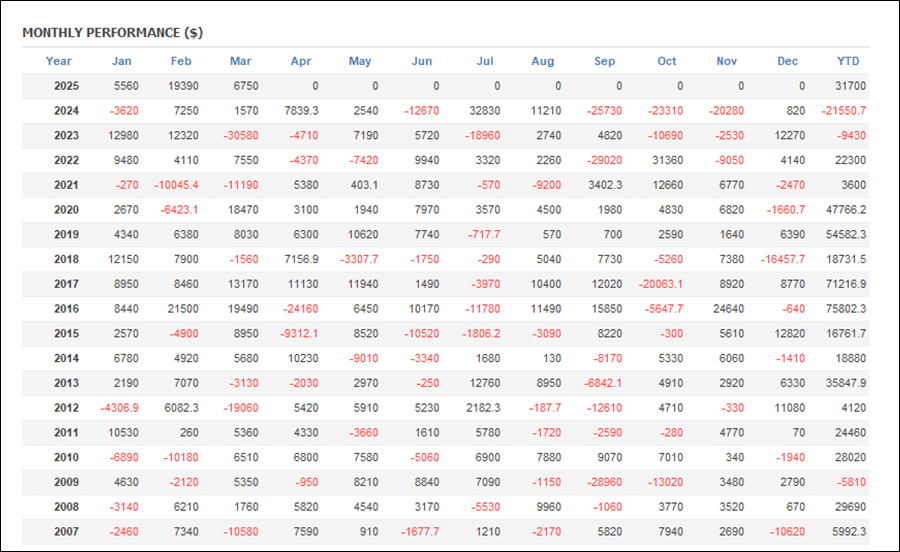The width and height of the screenshot is (900, 552).
Task: Click the 71216.9 YTD cell for 2017
Action: [x=846, y=283]
